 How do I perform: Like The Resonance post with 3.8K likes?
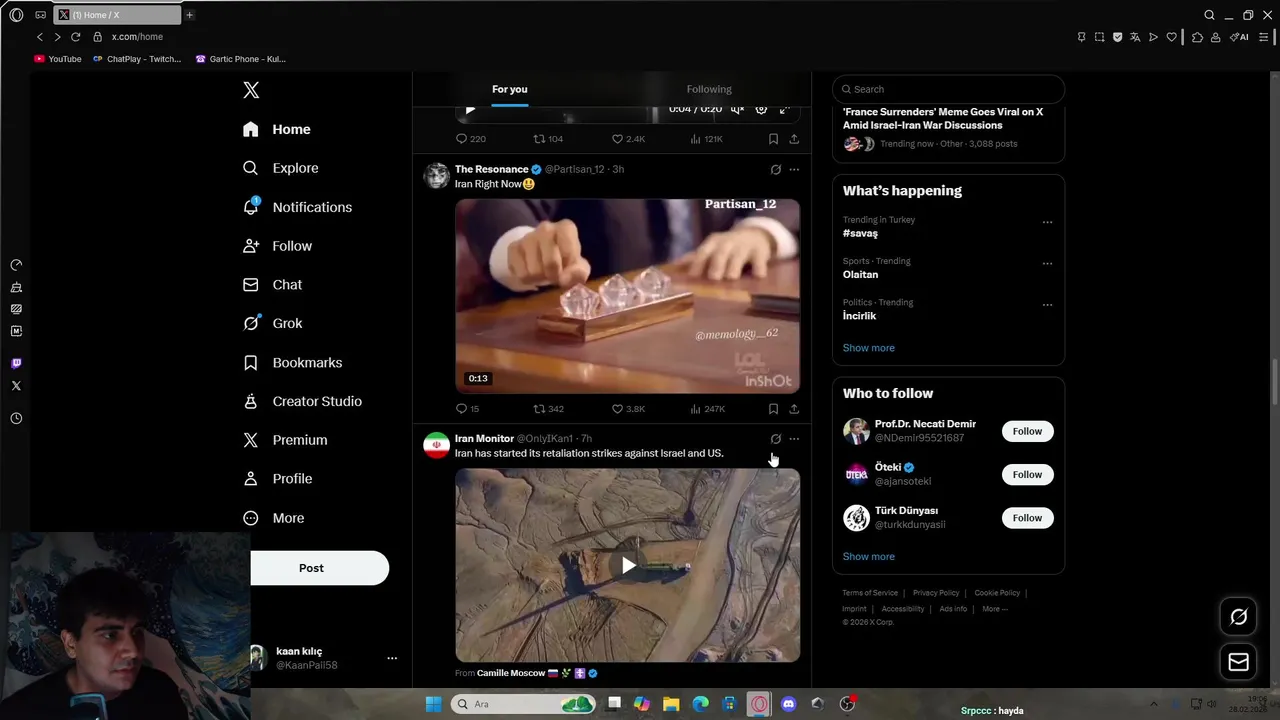(628, 409)
